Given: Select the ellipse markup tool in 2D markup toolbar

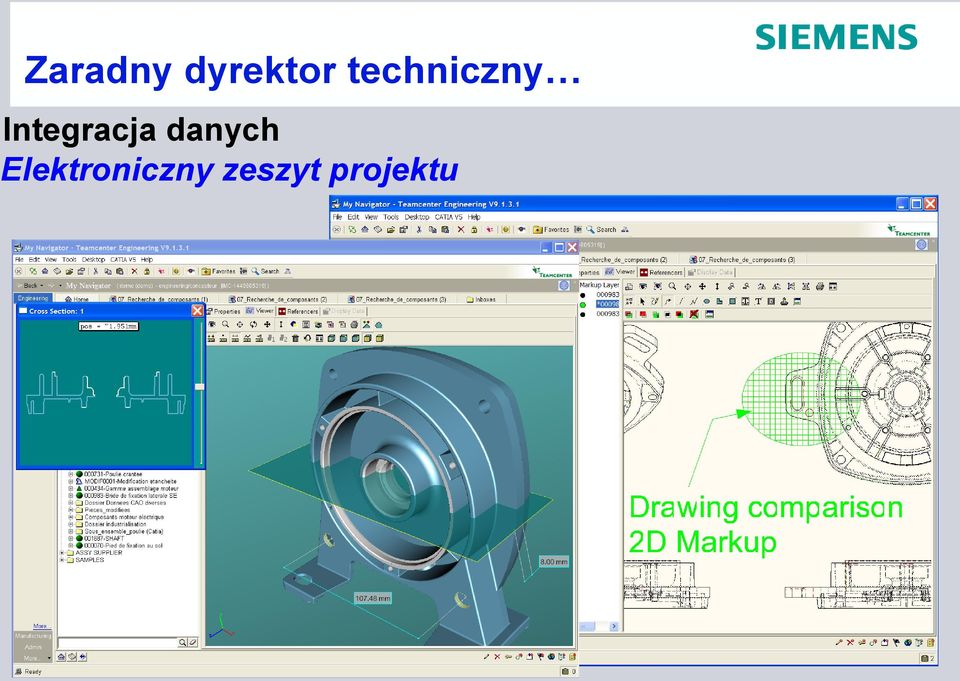Looking at the screenshot, I should [x=707, y=301].
